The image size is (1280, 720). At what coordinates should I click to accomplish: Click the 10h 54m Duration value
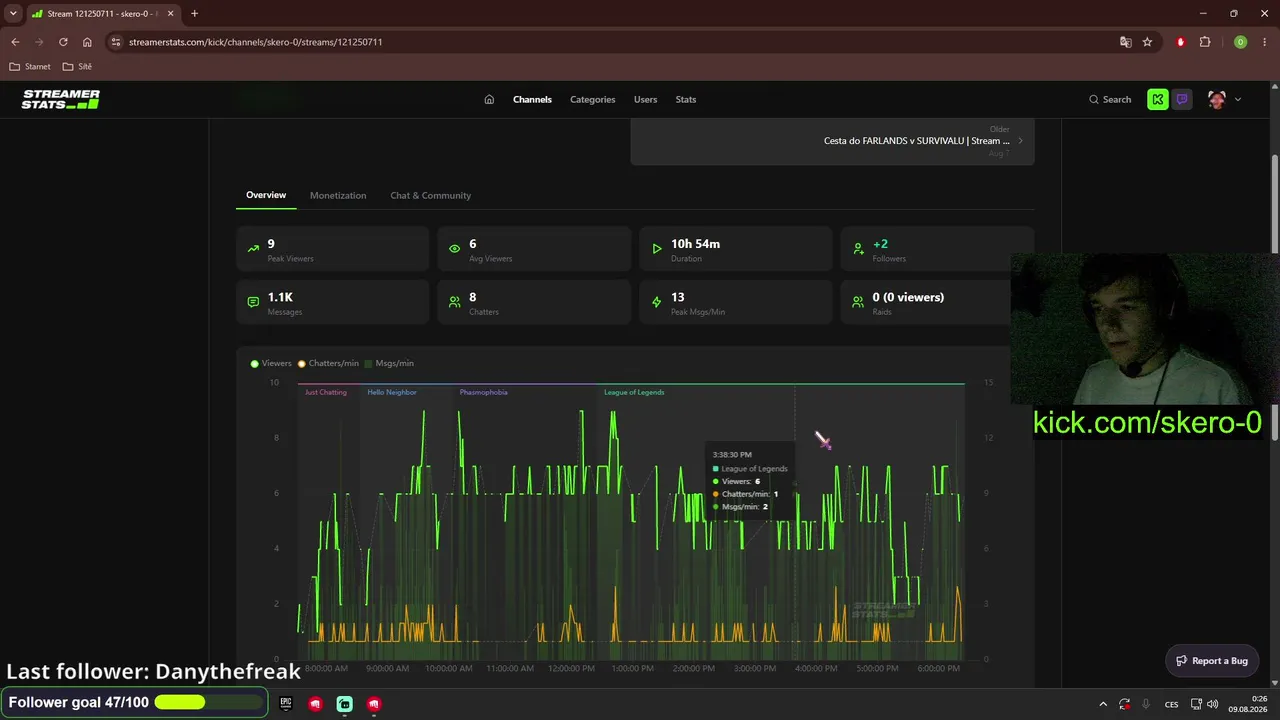(x=695, y=244)
